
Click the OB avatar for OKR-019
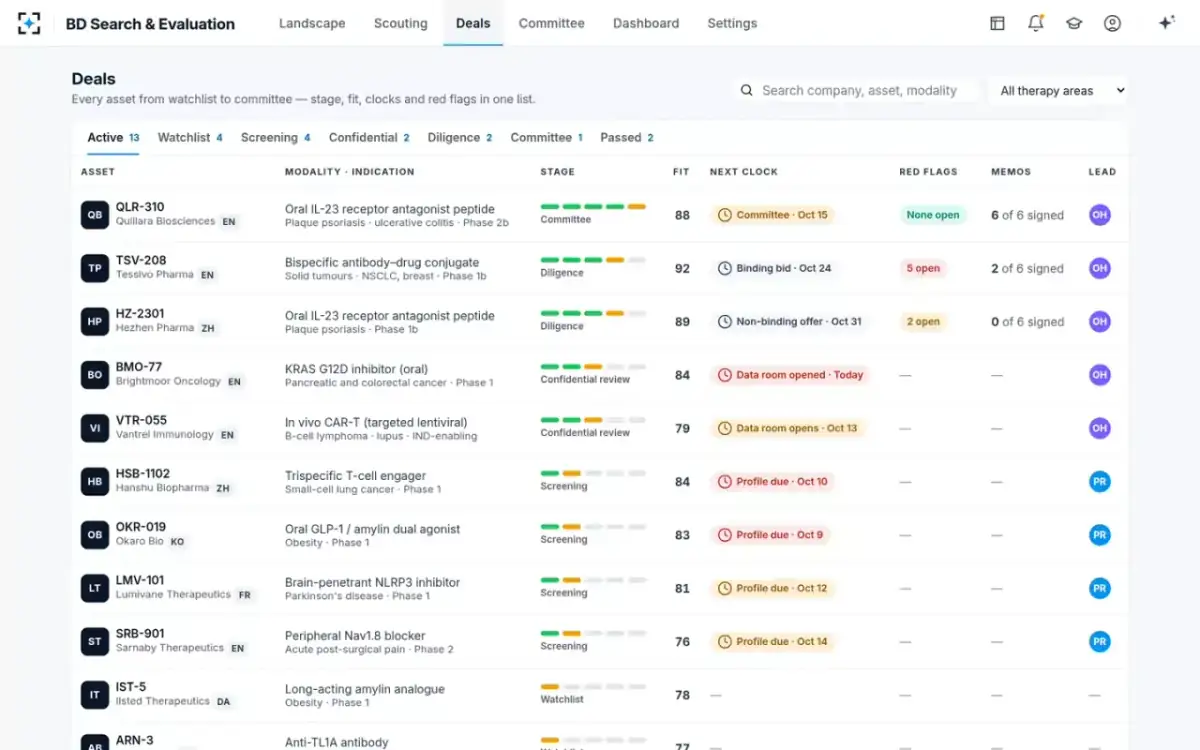95,535
